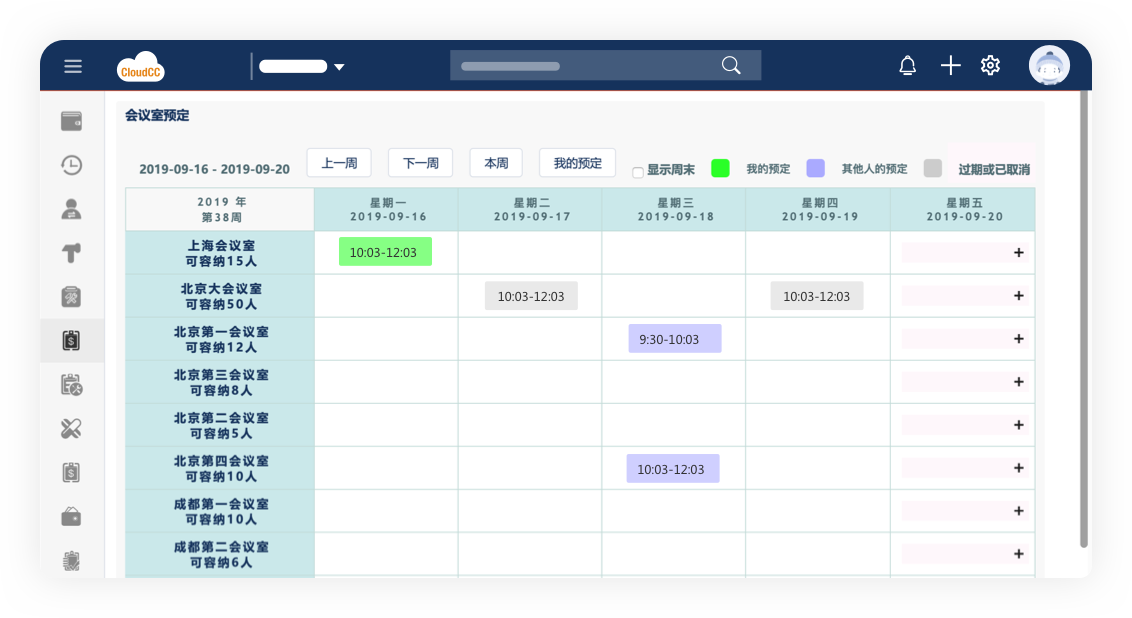
Task: Toggle the 显示周末 checkbox
Action: point(638,172)
